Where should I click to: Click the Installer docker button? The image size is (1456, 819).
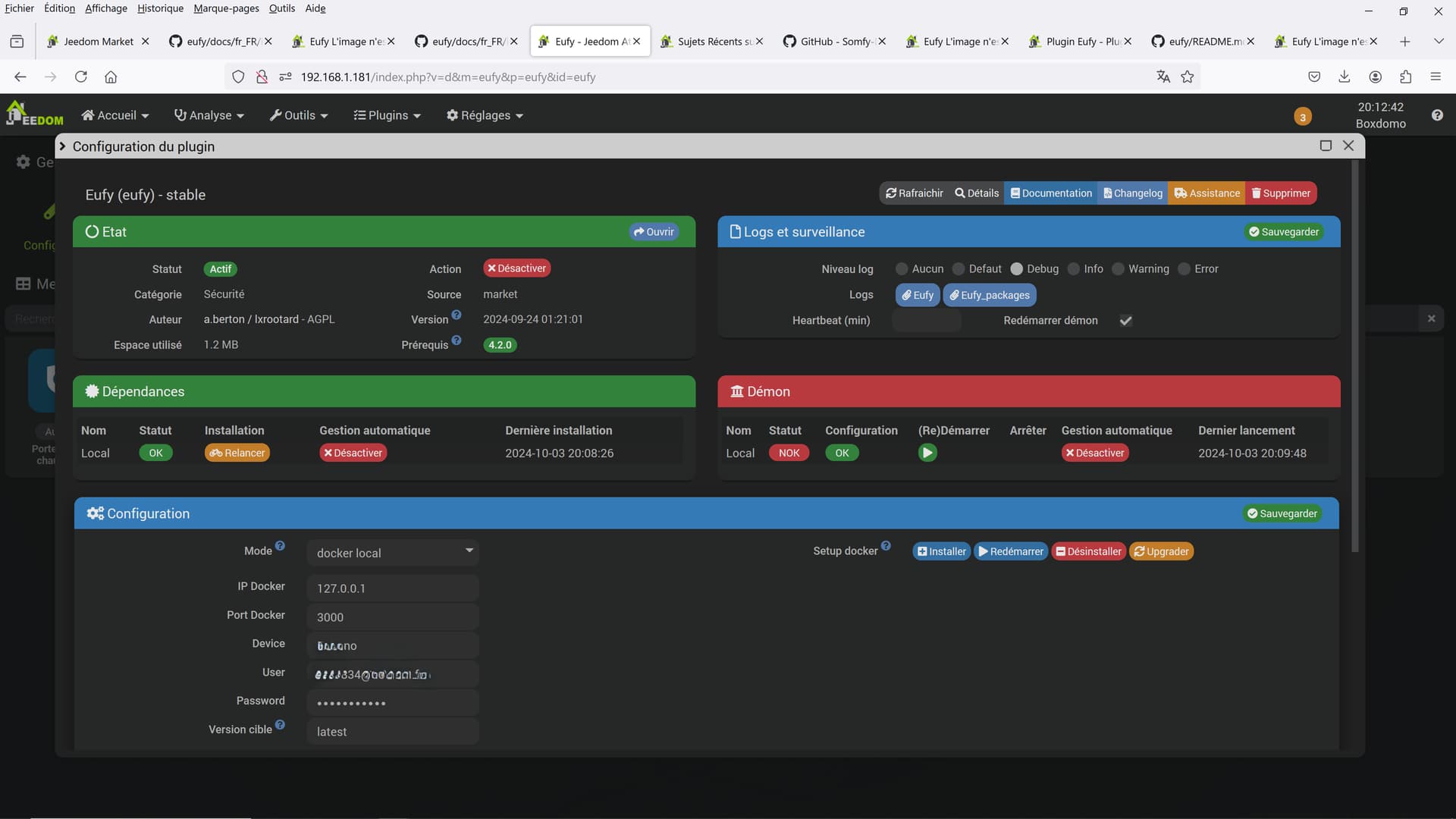[941, 551]
